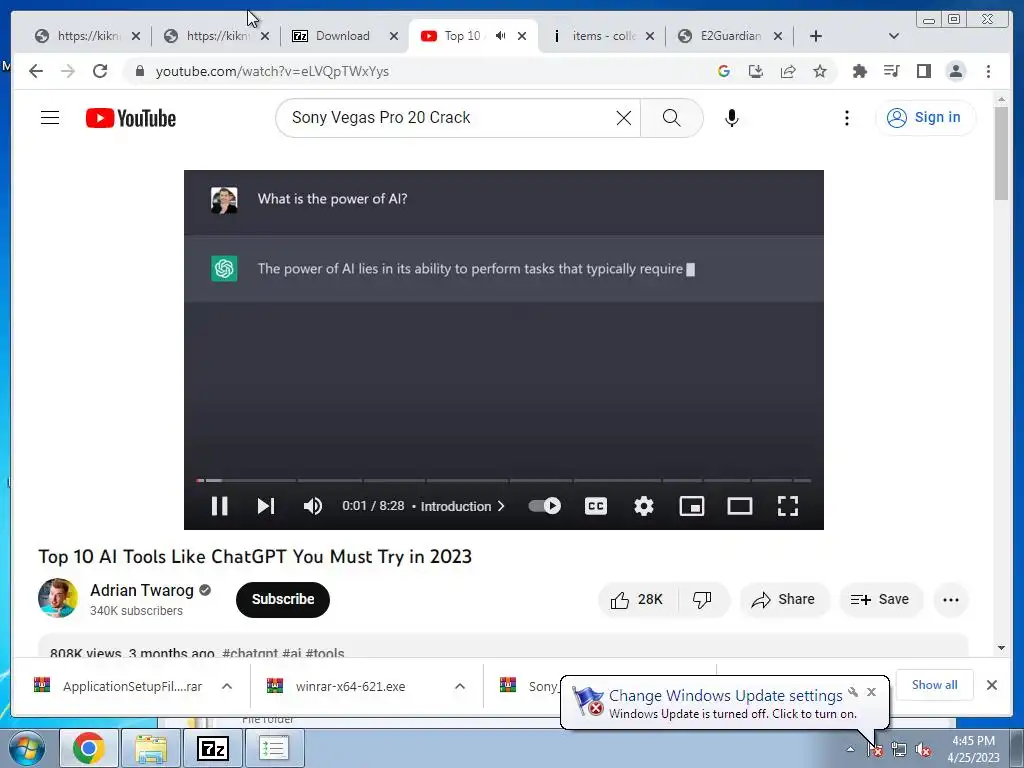The image size is (1024, 768).
Task: Enable miniplayer mode
Action: click(x=692, y=506)
